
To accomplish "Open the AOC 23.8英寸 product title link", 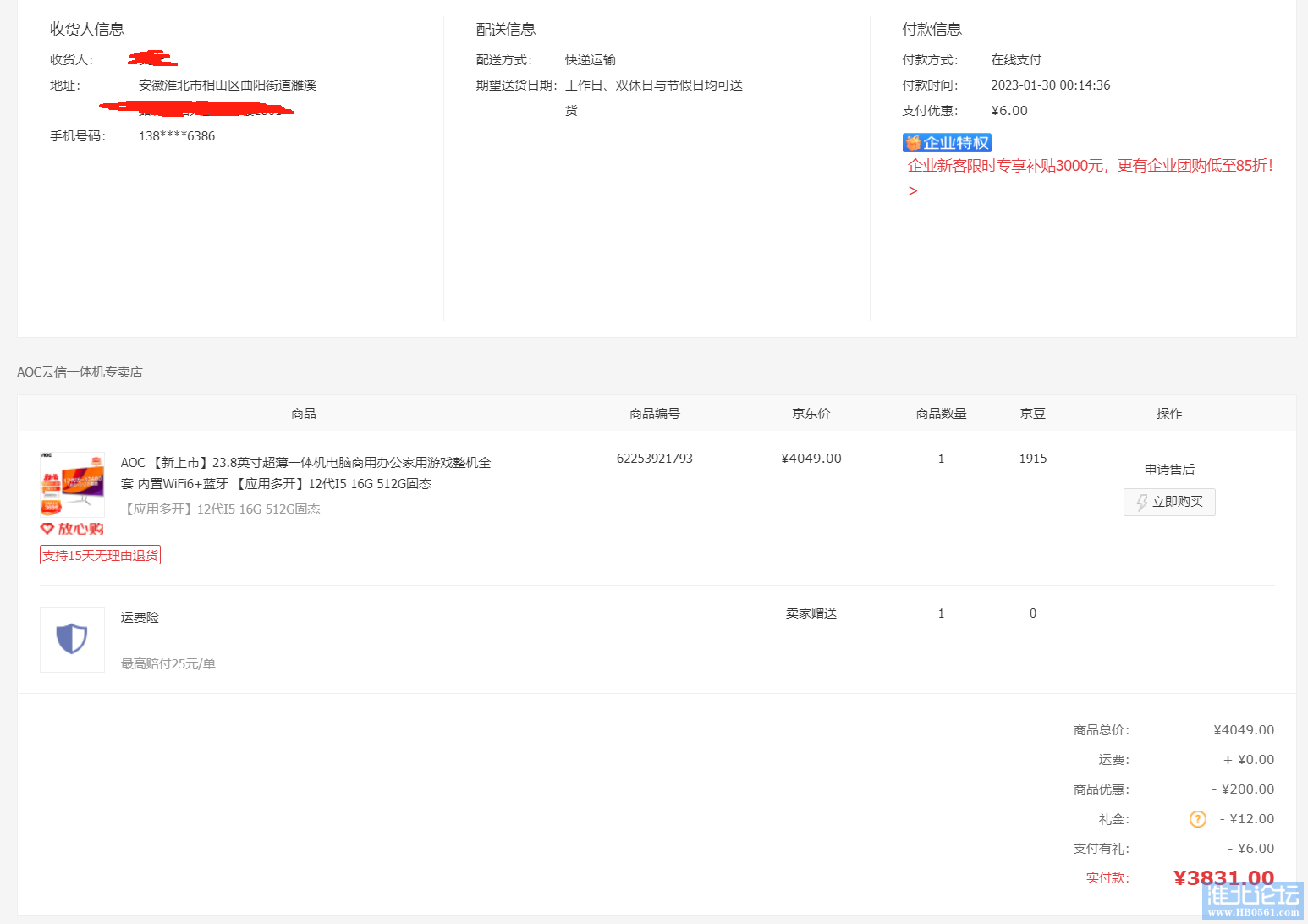I will pos(305,473).
